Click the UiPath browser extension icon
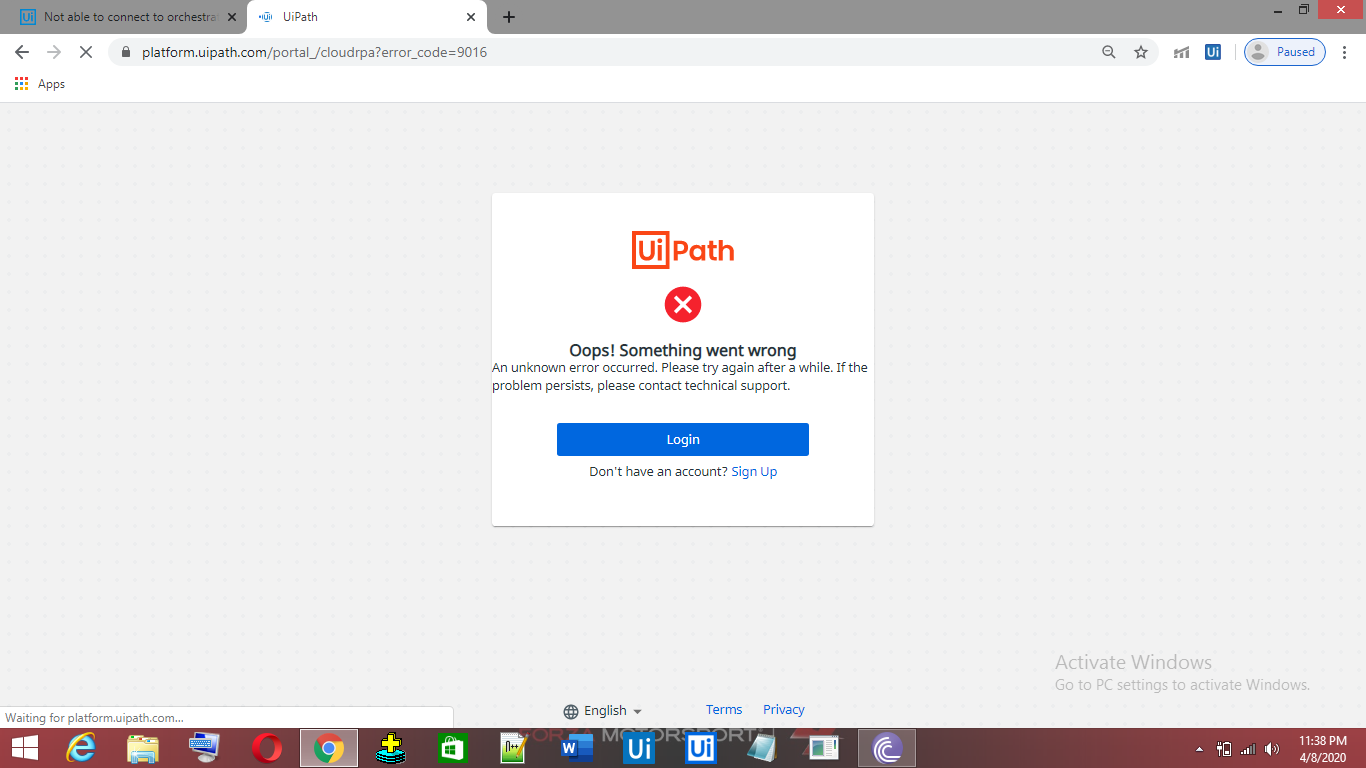This screenshot has height=768, width=1366. click(1213, 52)
